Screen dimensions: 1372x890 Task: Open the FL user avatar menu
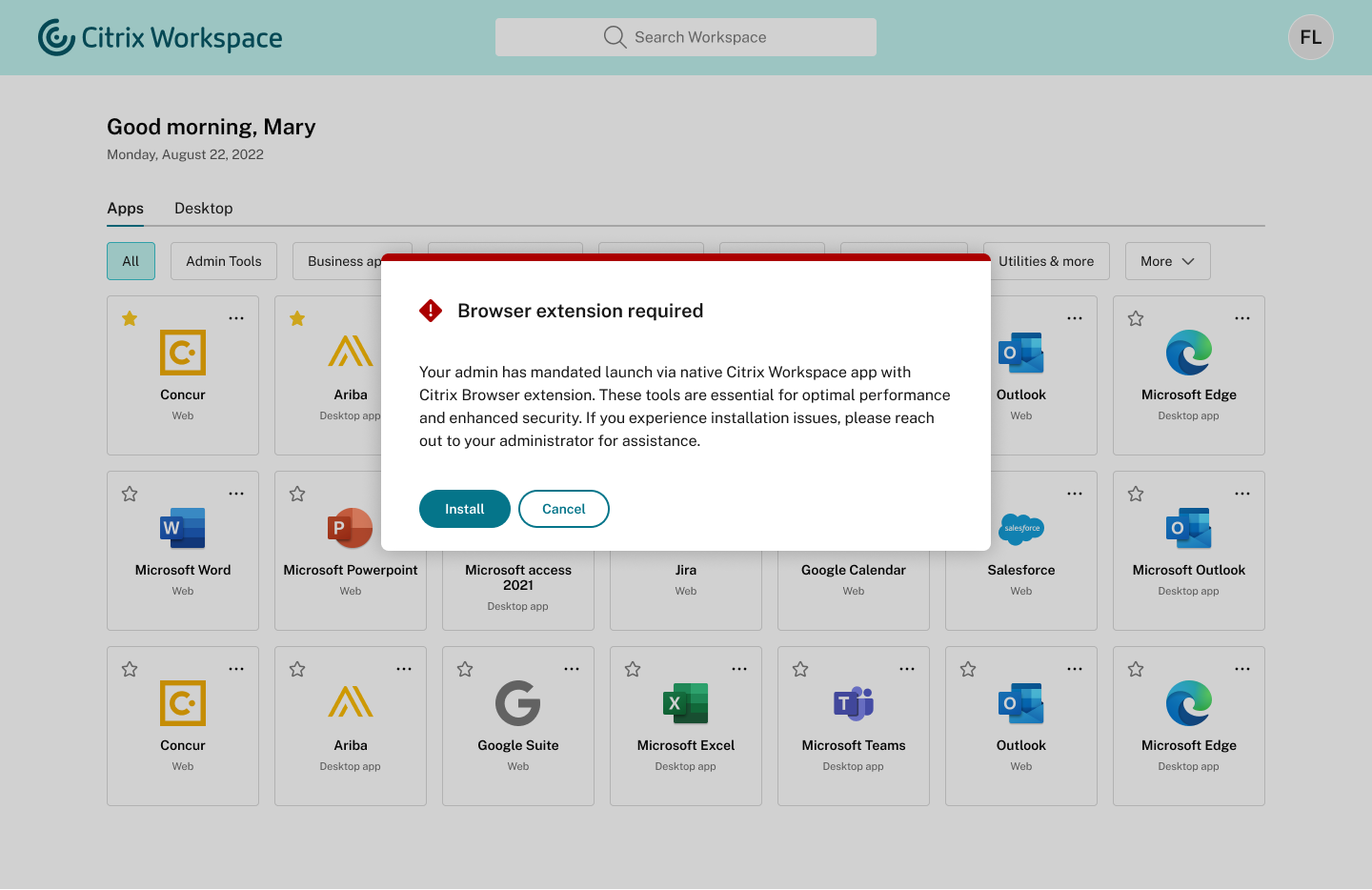coord(1311,37)
